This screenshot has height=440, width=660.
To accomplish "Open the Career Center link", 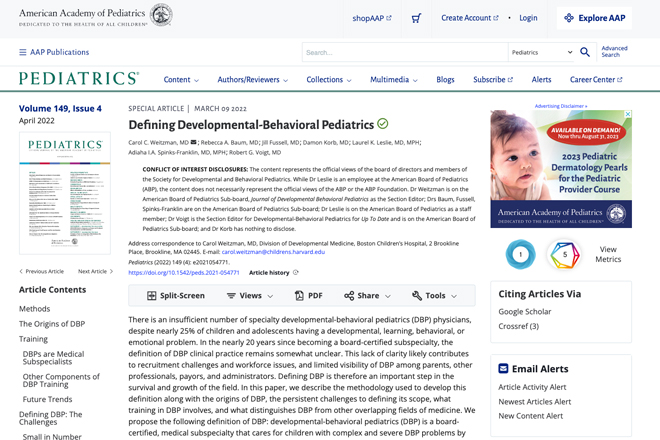I will point(596,80).
